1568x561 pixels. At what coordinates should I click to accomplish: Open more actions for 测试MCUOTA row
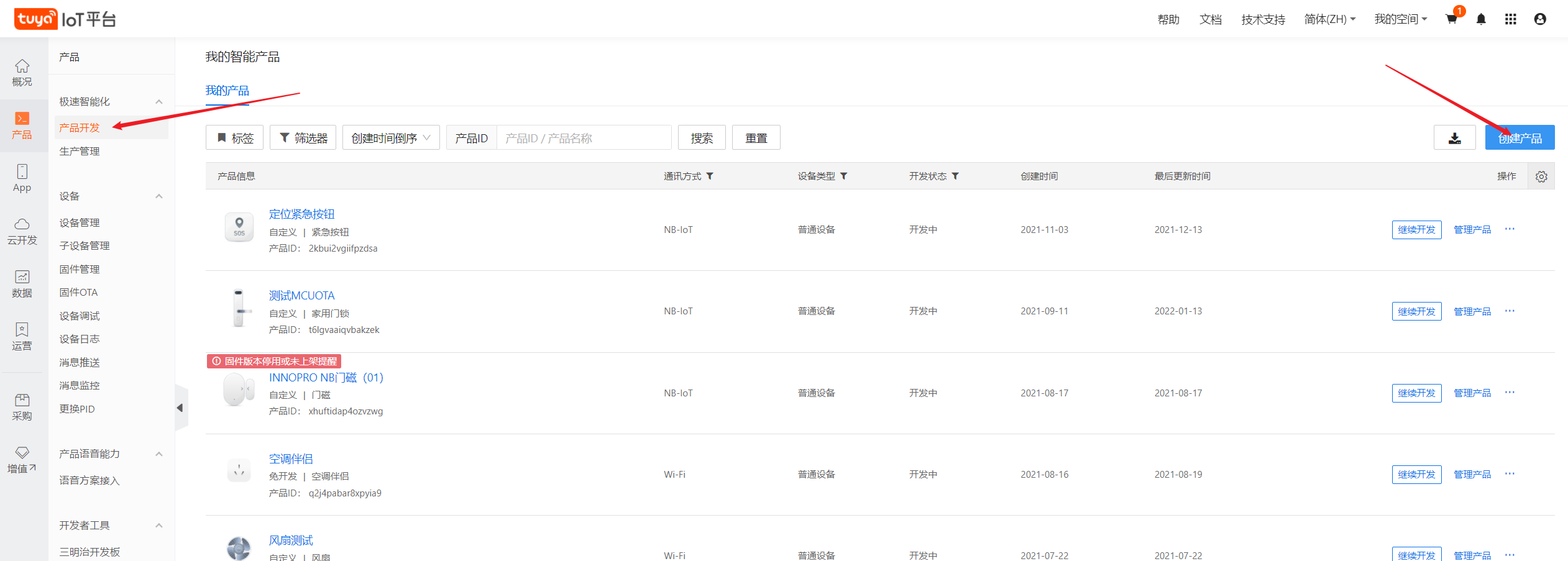(1510, 311)
